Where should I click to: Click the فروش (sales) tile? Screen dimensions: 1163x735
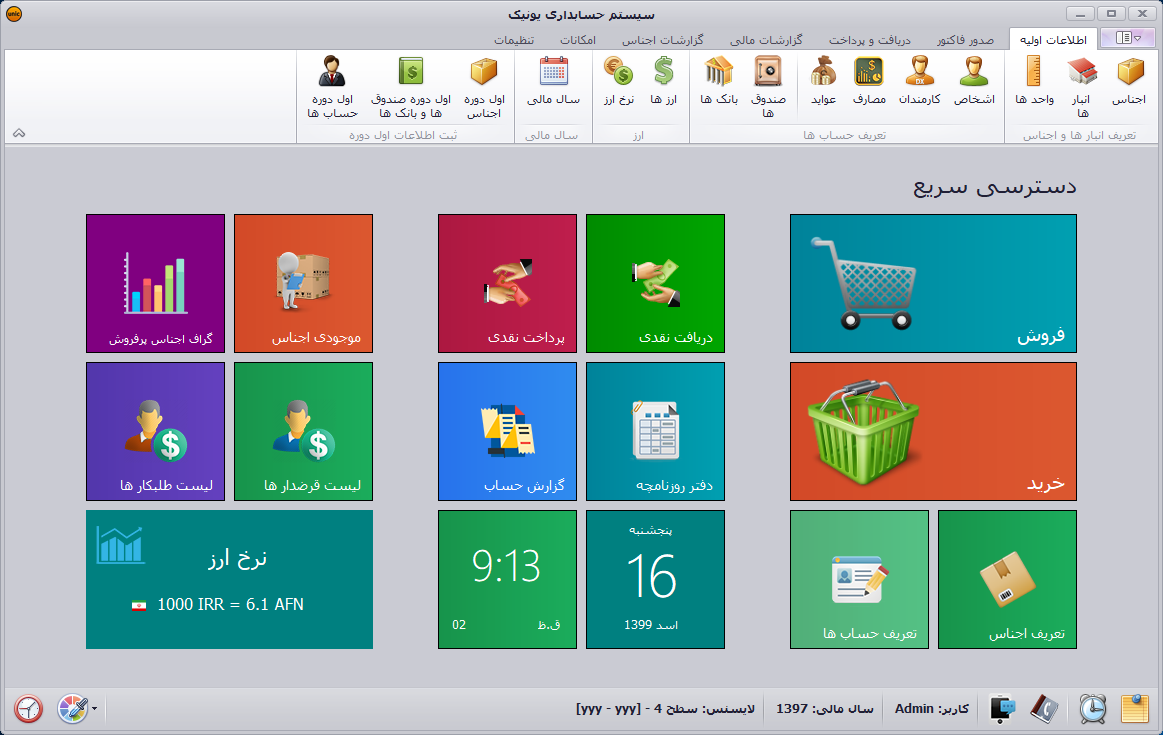(933, 283)
